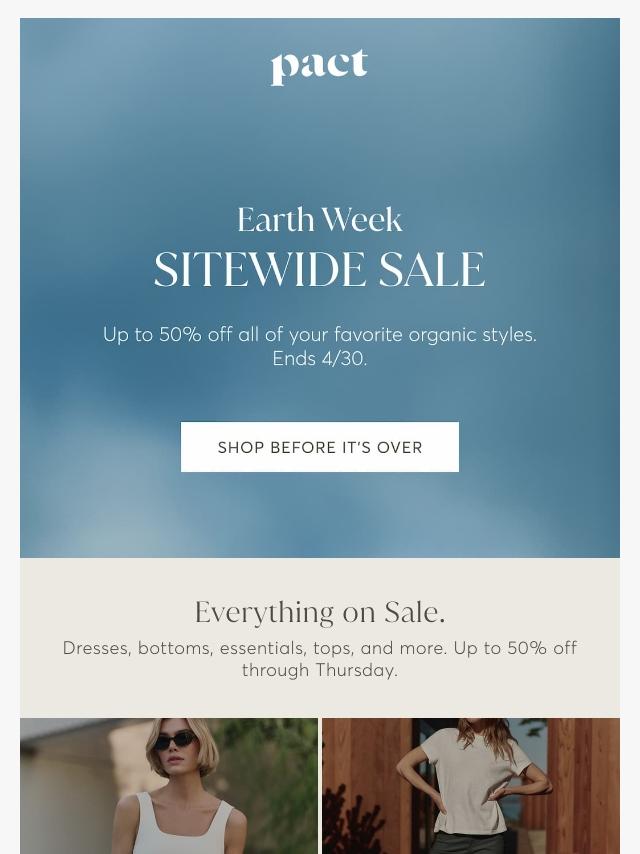Click the blurred sky area below the shop button
Image resolution: width=640 pixels, height=854 pixels.
[x=320, y=515]
